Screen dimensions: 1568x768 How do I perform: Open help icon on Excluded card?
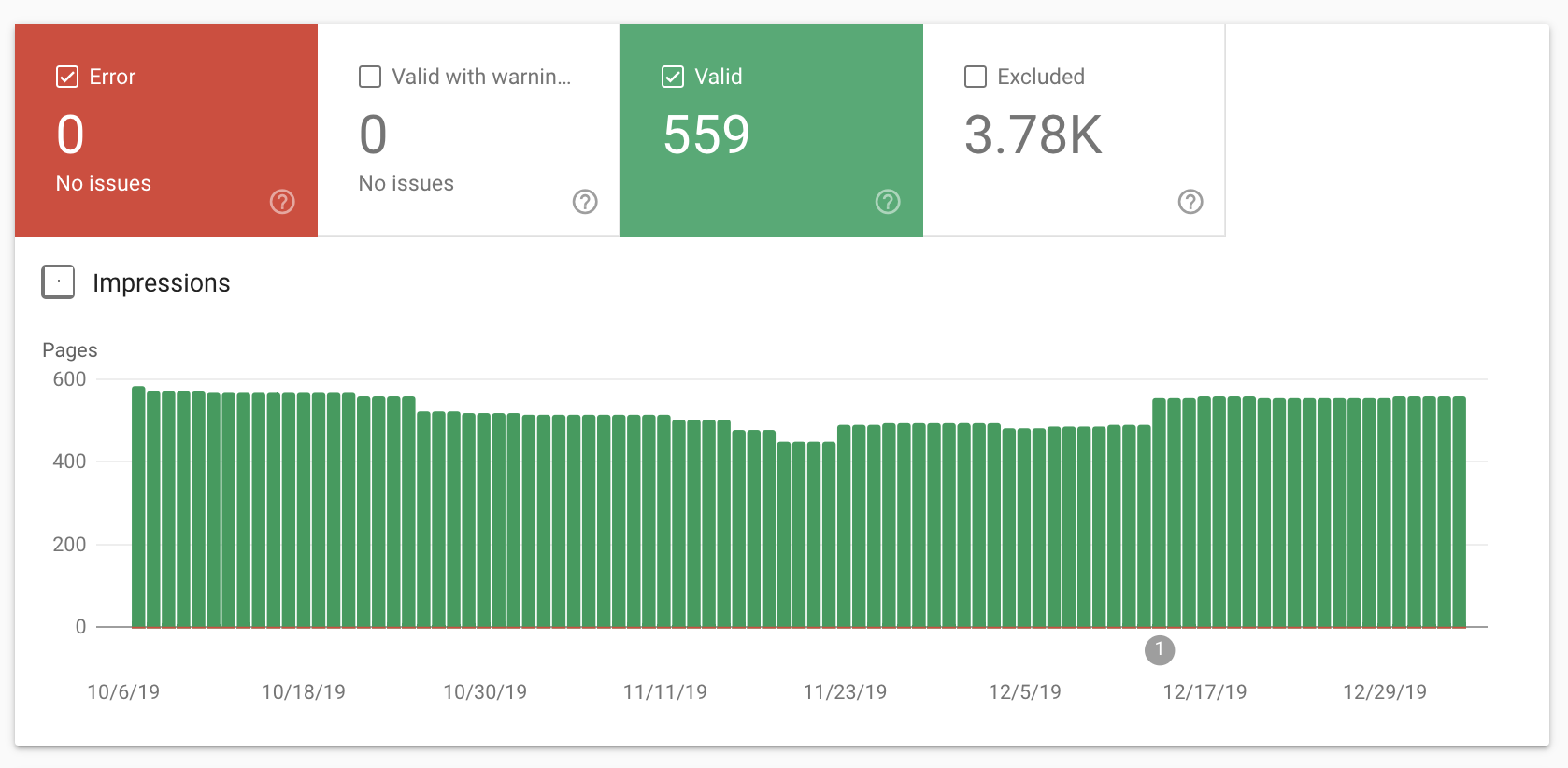pyautogui.click(x=1190, y=202)
